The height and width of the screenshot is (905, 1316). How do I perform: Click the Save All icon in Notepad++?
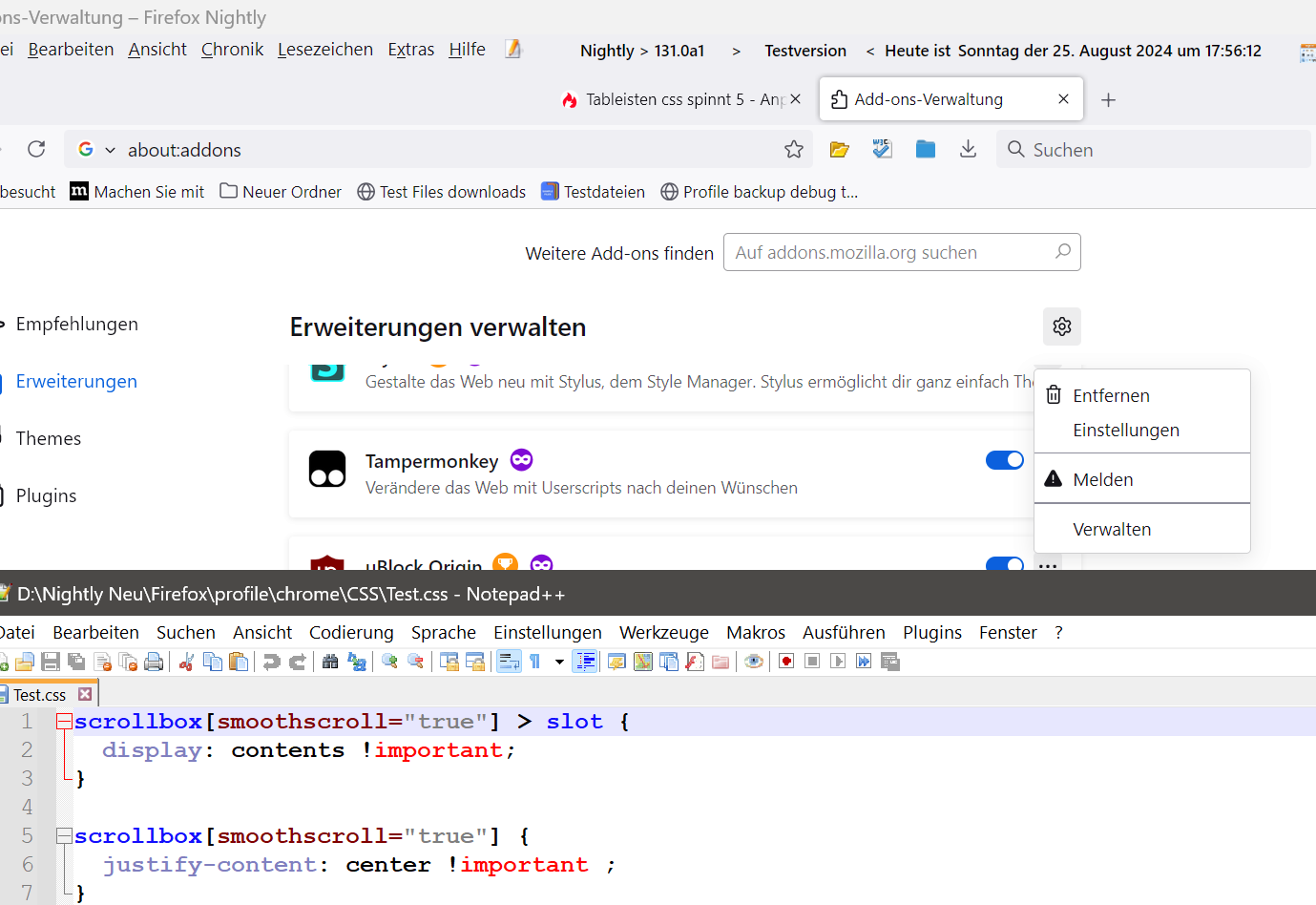76,662
